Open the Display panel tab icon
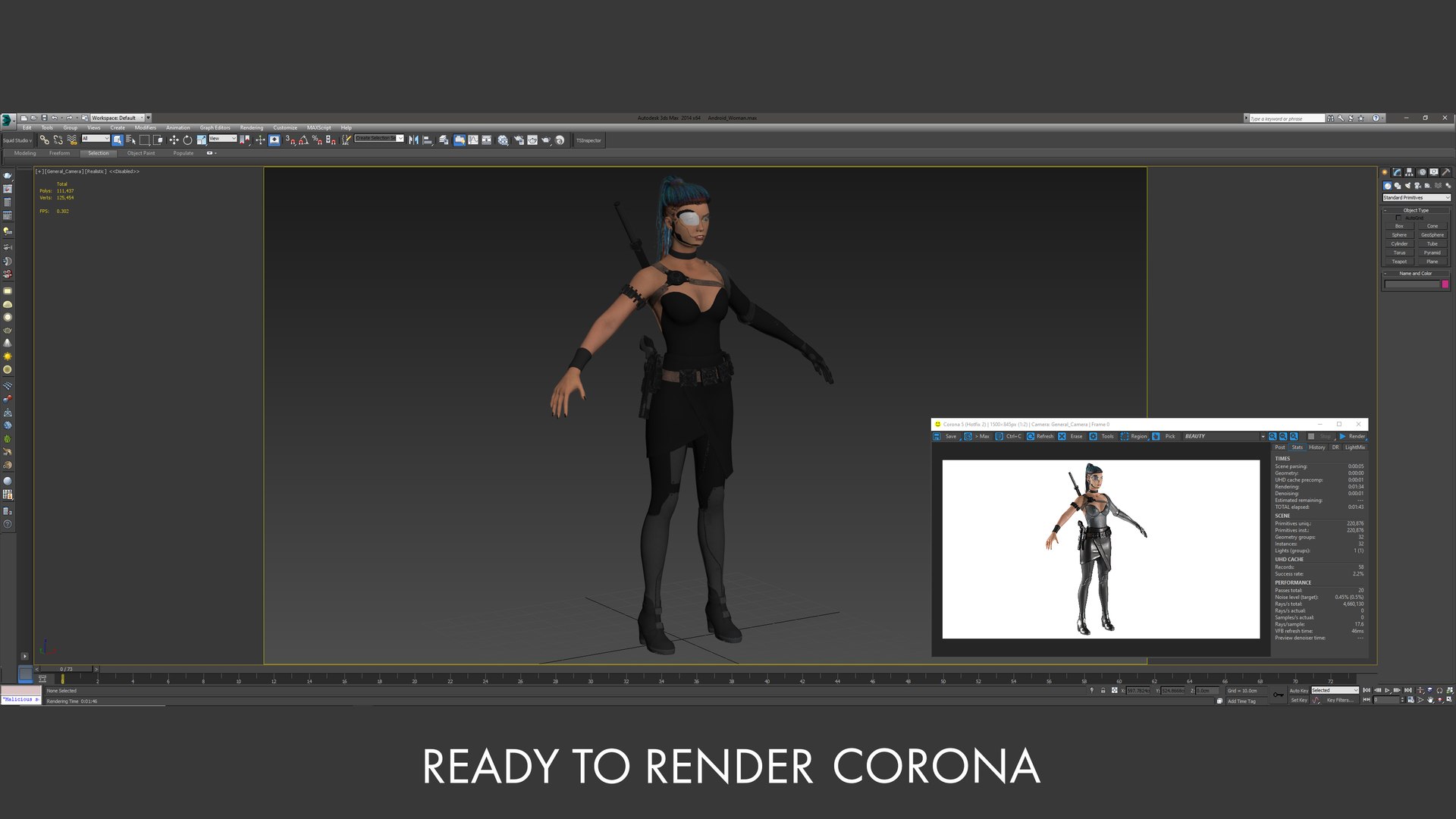This screenshot has height=819, width=1456. point(1434,172)
